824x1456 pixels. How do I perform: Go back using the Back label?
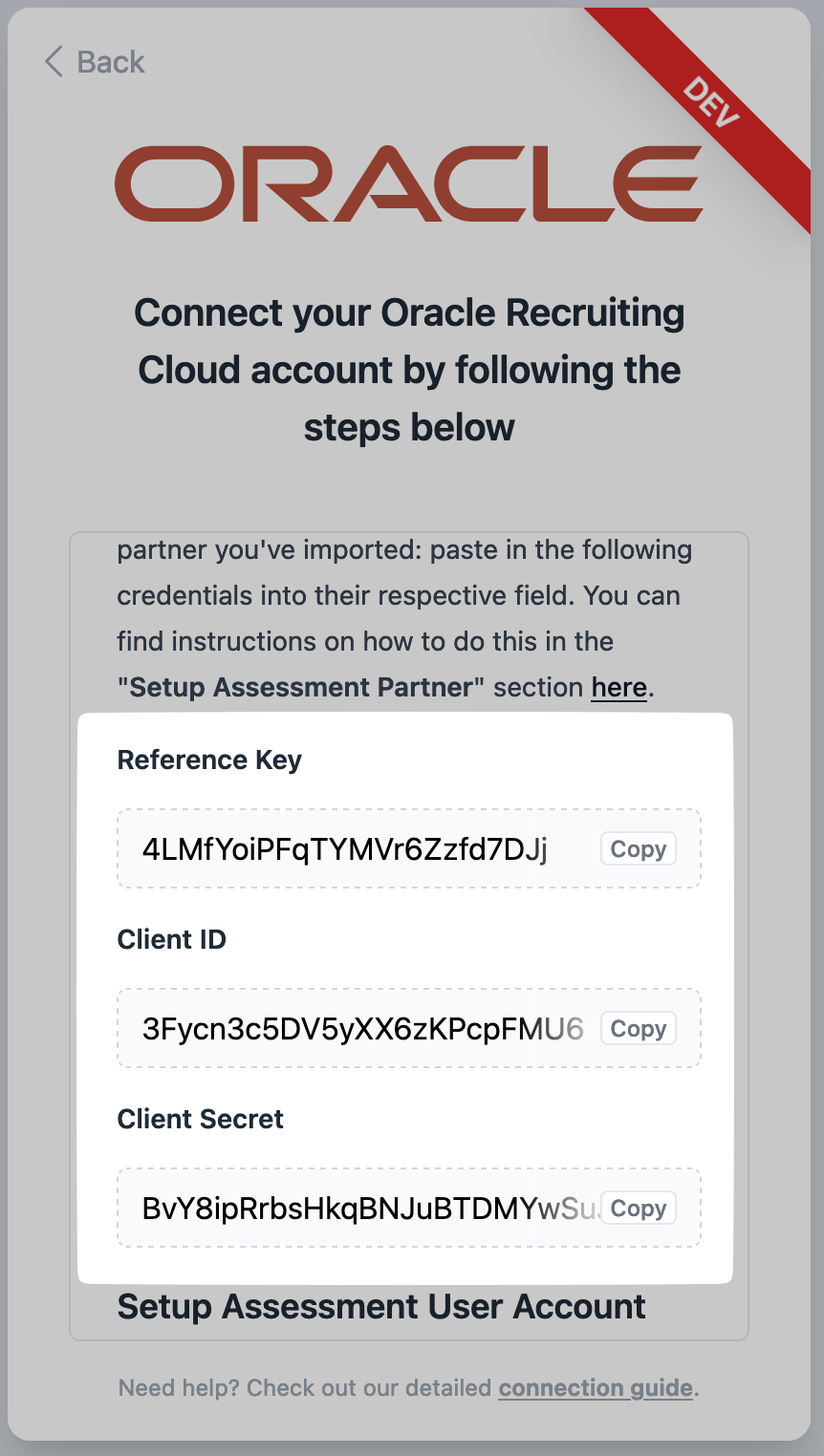click(x=111, y=62)
